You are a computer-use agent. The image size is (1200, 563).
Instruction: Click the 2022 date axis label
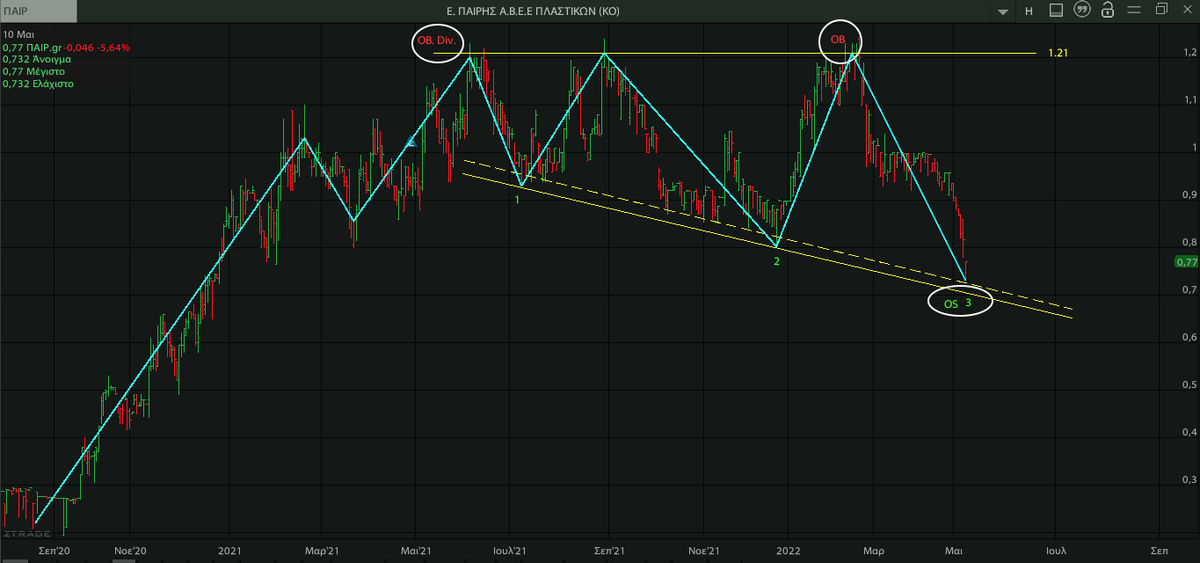point(788,550)
